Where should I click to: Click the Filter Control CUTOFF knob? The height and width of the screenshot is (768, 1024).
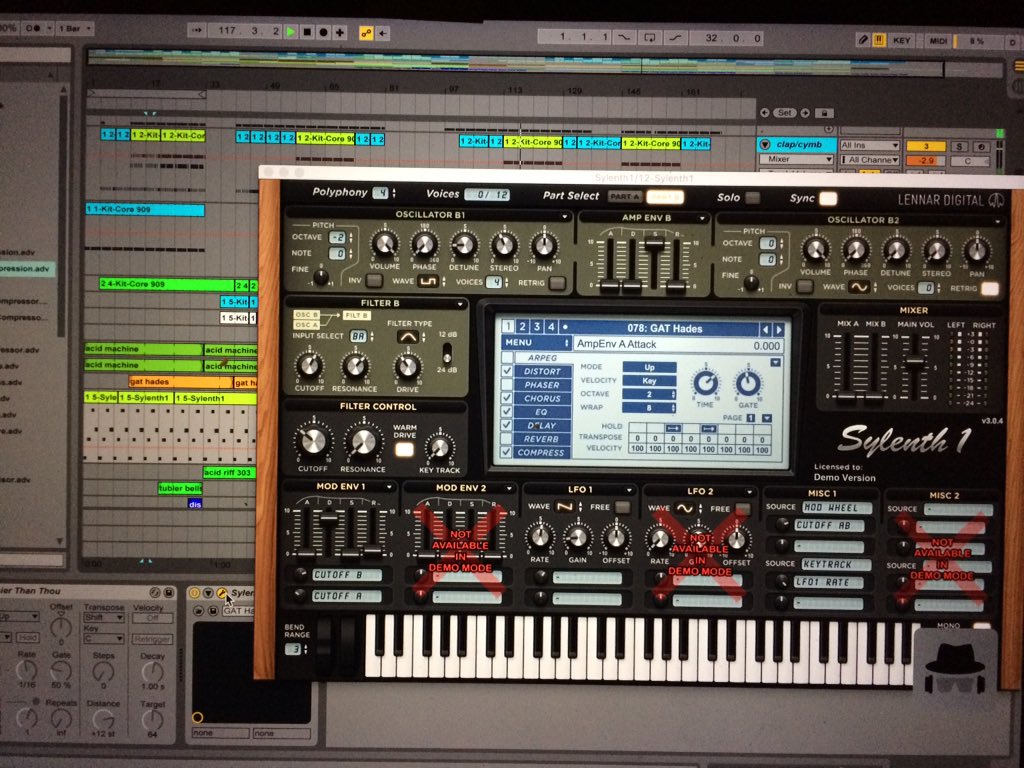tap(313, 441)
